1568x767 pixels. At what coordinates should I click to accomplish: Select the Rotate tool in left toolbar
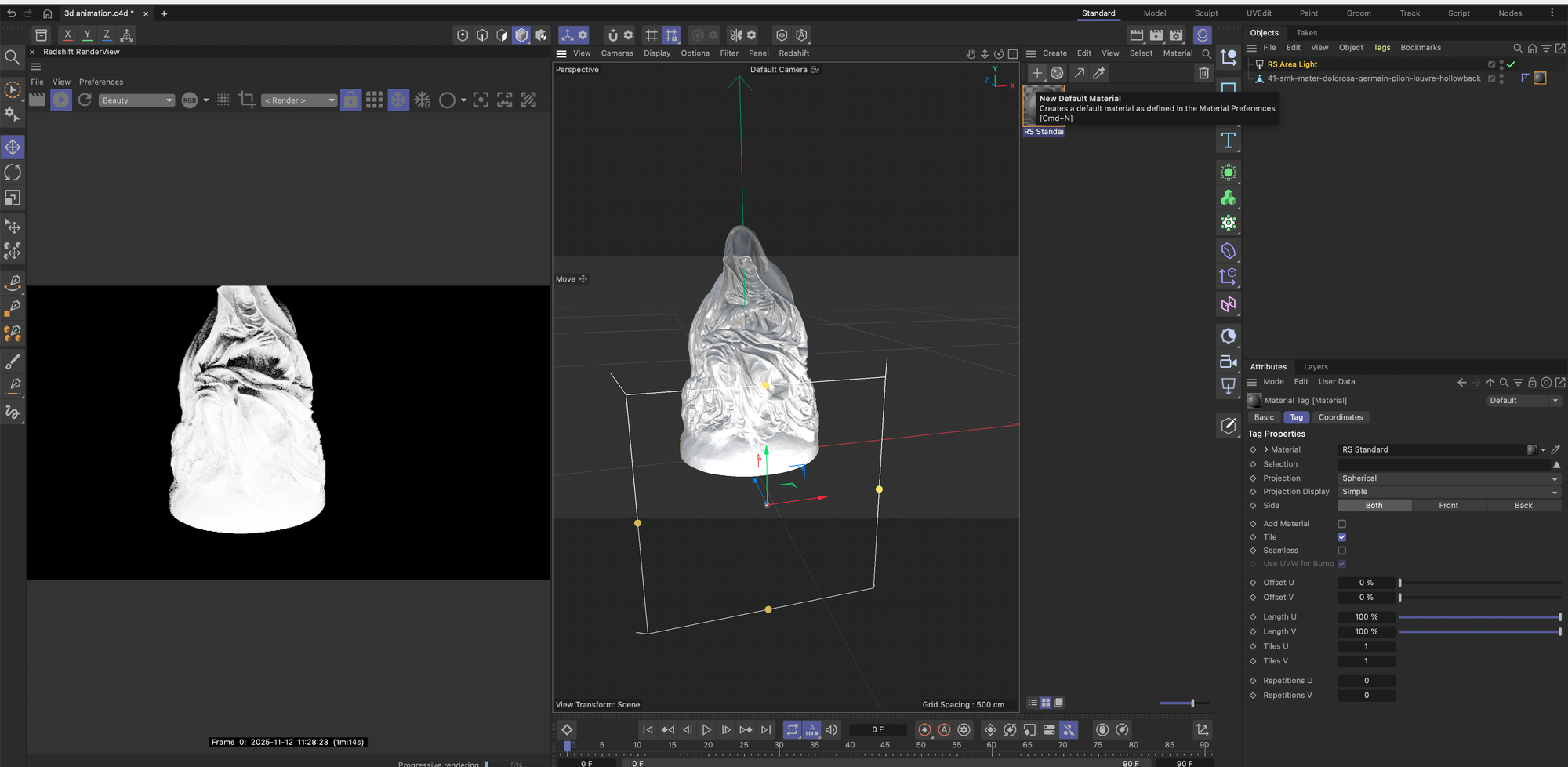click(13, 173)
